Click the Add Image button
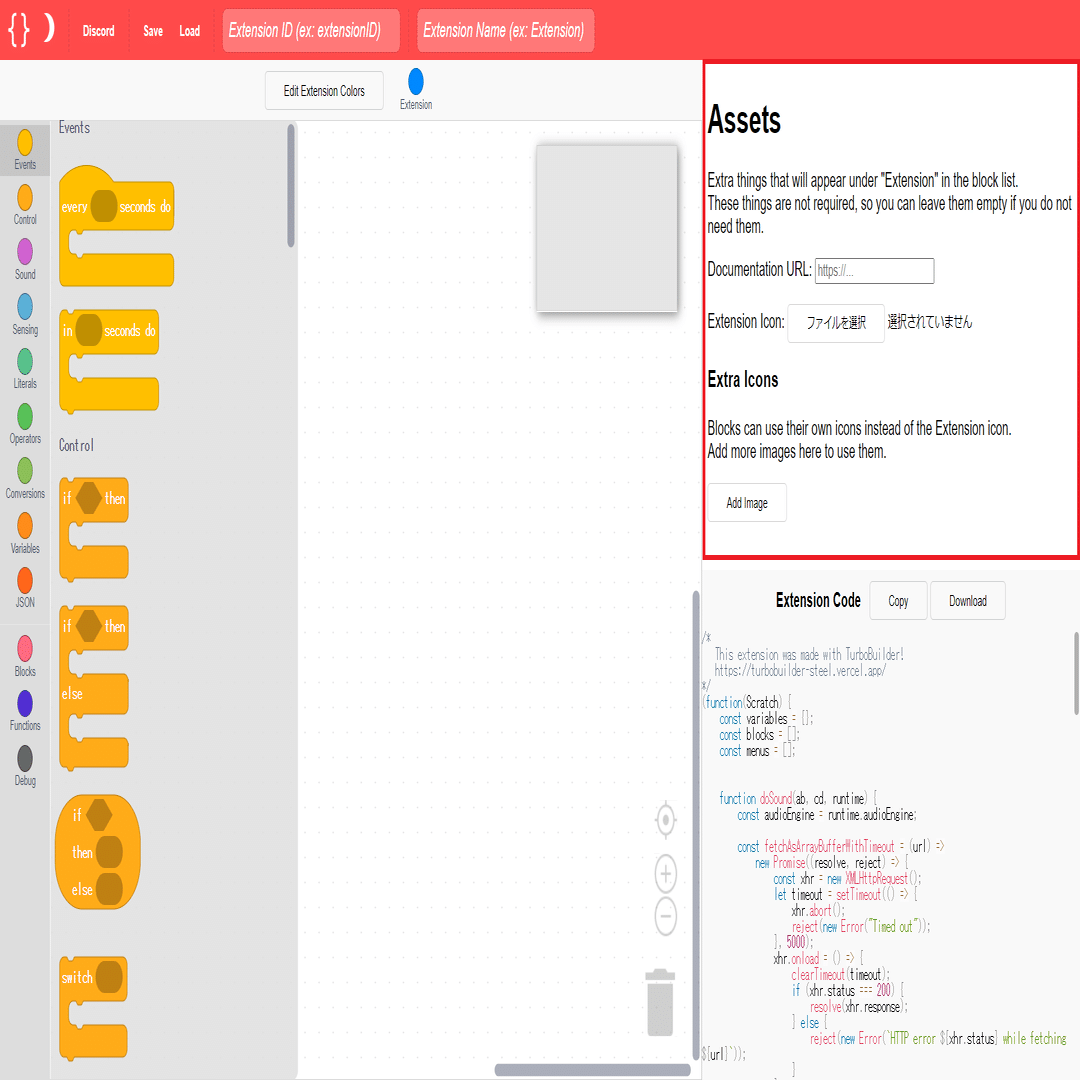Screen dimensions: 1080x1080 (747, 503)
